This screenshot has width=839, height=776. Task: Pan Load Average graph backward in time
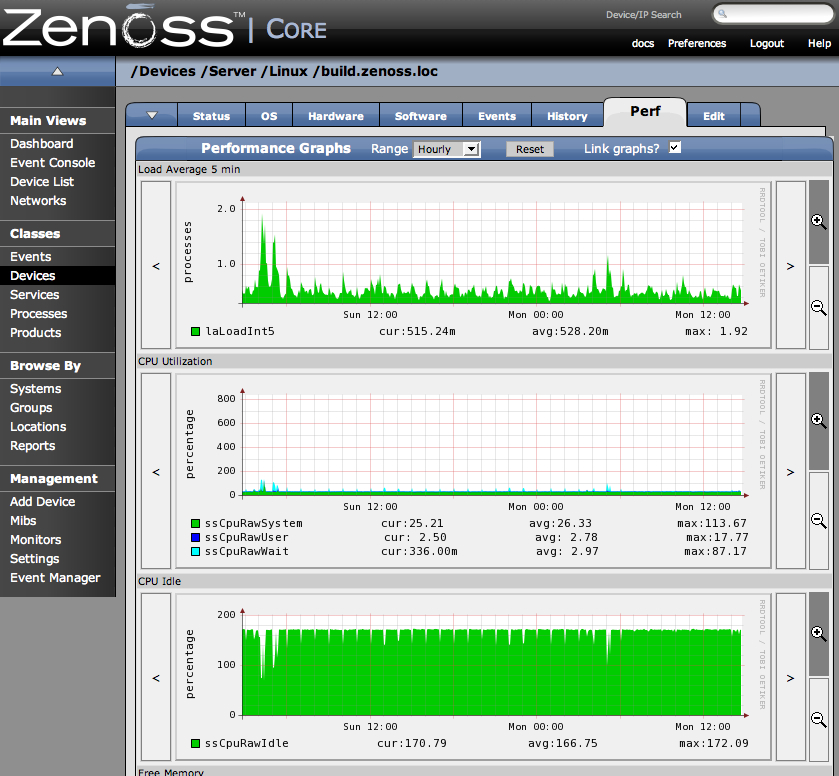pyautogui.click(x=156, y=265)
